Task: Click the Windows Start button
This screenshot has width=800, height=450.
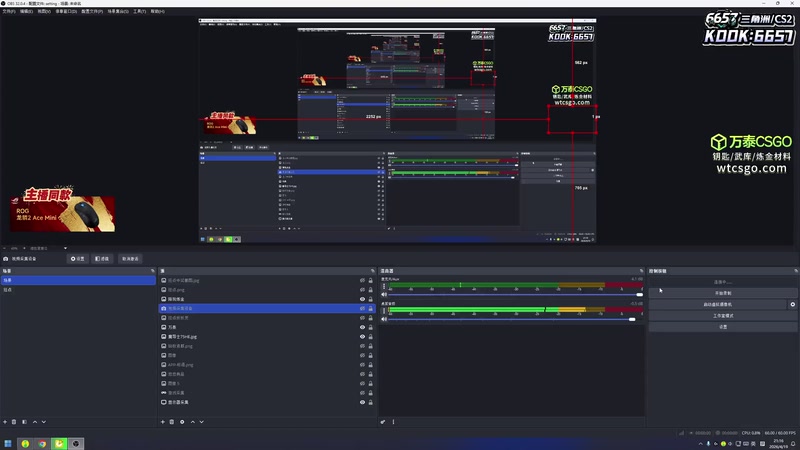Action: coord(8,443)
